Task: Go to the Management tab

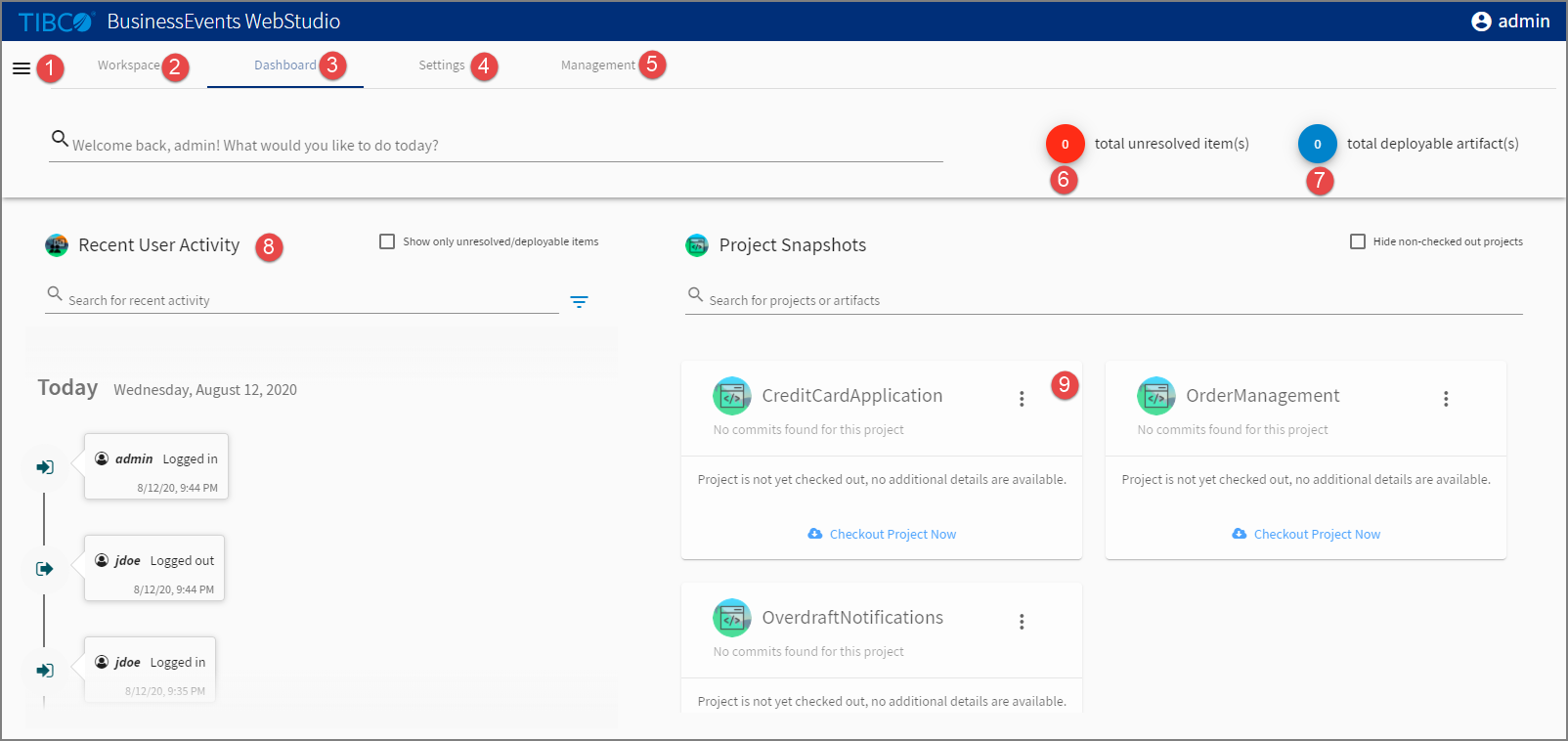Action: [597, 65]
